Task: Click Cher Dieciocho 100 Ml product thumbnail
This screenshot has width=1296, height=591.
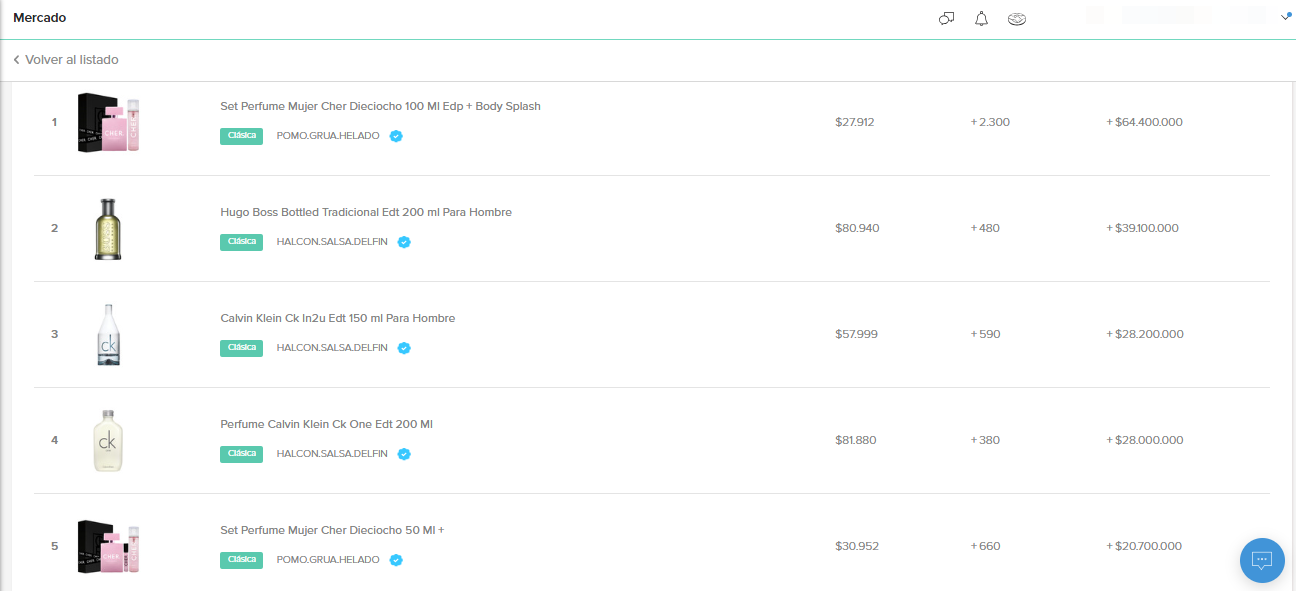Action: [108, 123]
